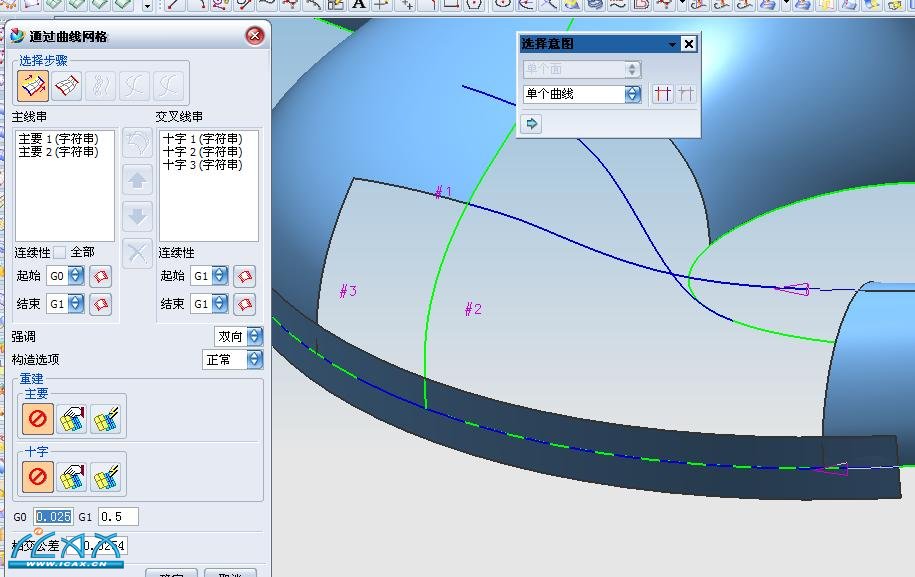Toggle the 全部 continuity checkbox

coord(60,253)
